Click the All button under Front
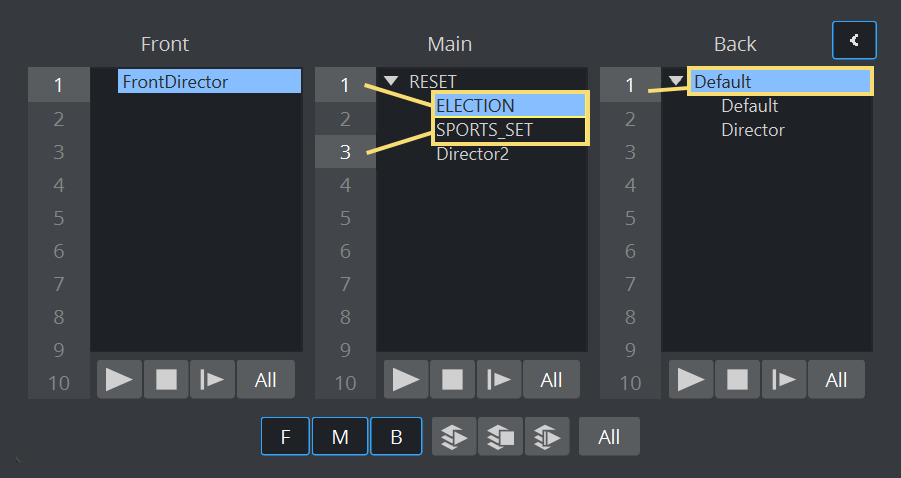Image resolution: width=901 pixels, height=478 pixels. coord(266,379)
